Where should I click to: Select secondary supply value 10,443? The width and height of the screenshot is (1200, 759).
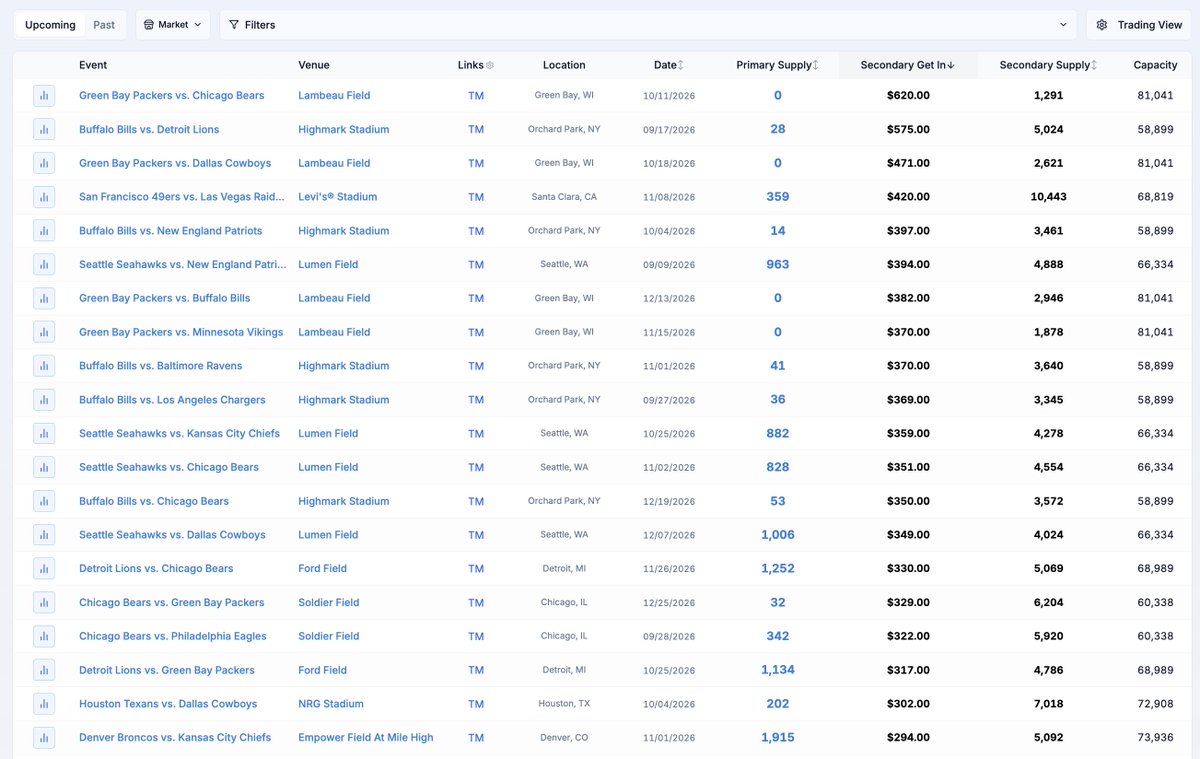tap(1048, 197)
